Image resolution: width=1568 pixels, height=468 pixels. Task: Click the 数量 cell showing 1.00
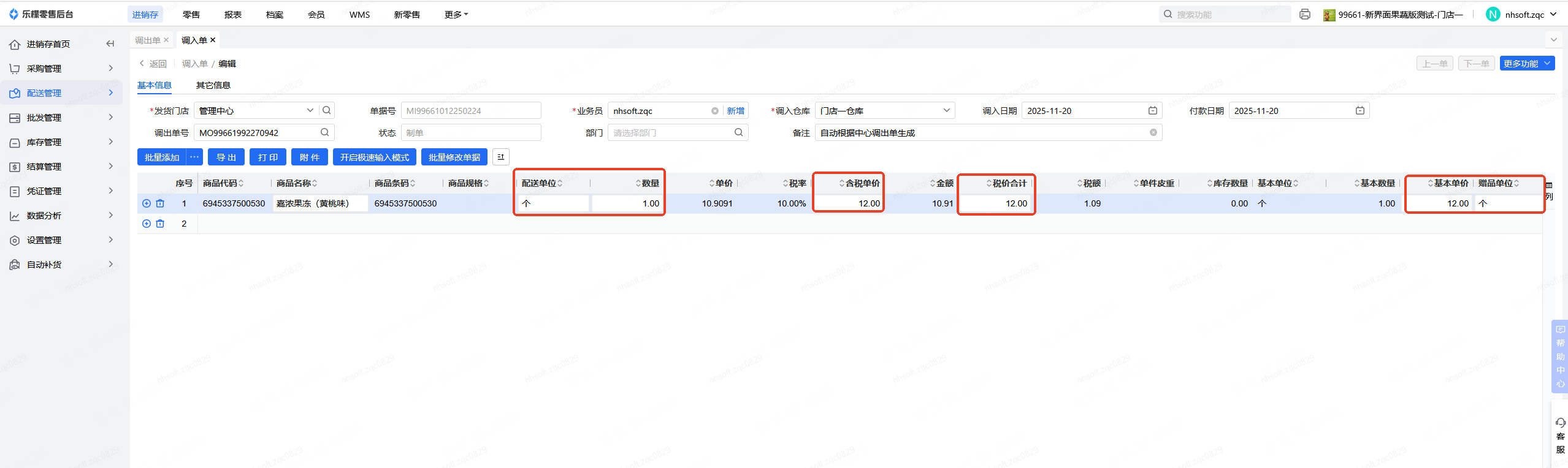point(628,203)
